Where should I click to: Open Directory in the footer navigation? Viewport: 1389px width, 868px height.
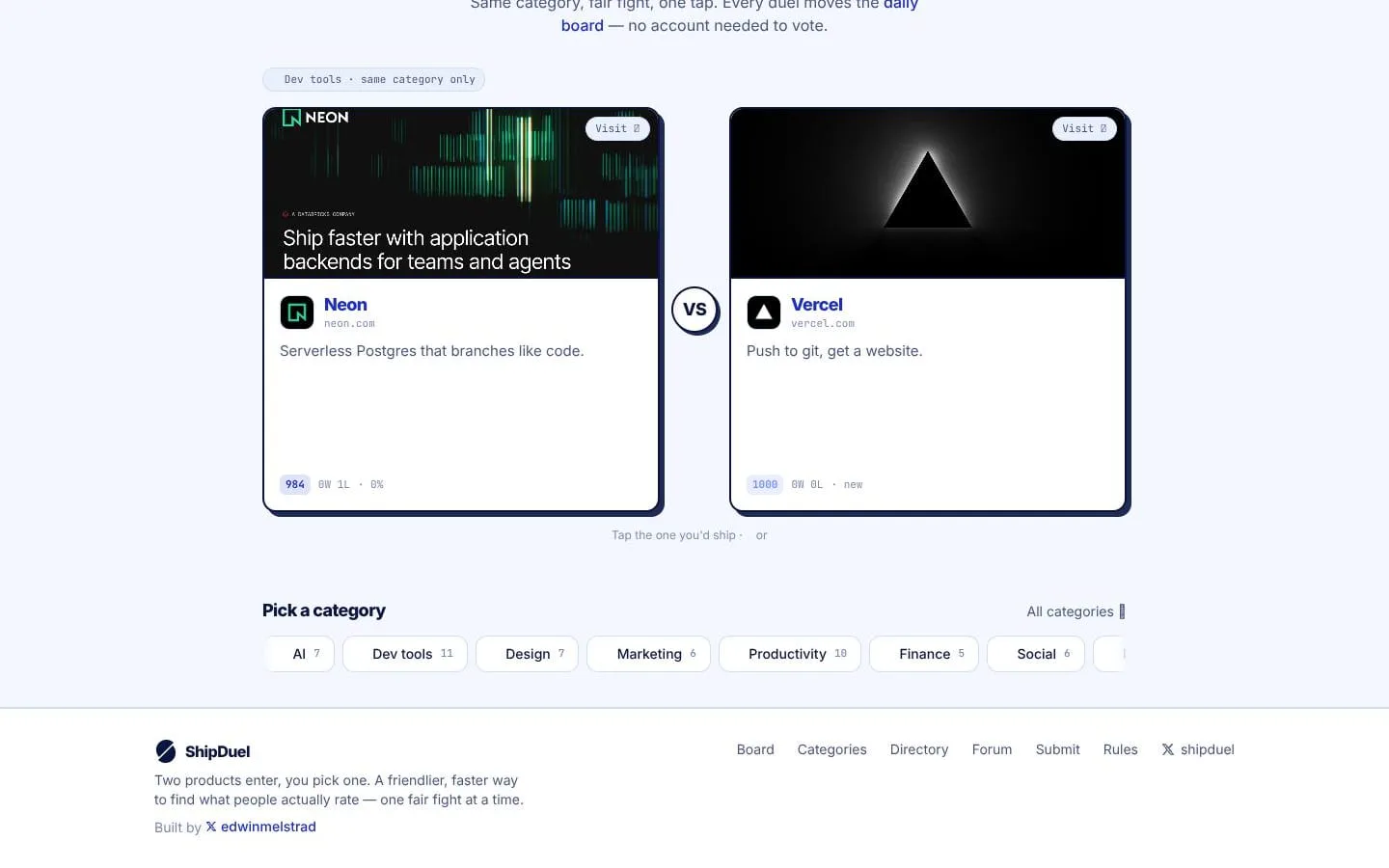919,749
